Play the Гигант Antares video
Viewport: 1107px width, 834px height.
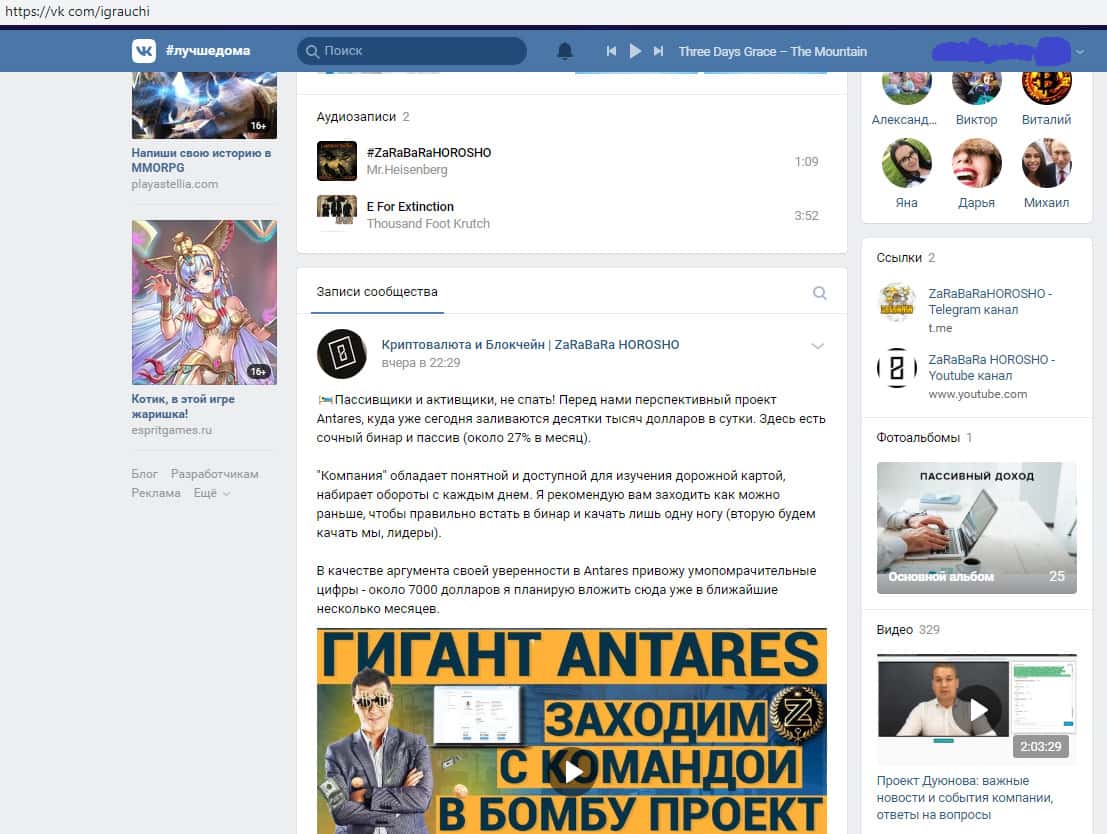572,771
